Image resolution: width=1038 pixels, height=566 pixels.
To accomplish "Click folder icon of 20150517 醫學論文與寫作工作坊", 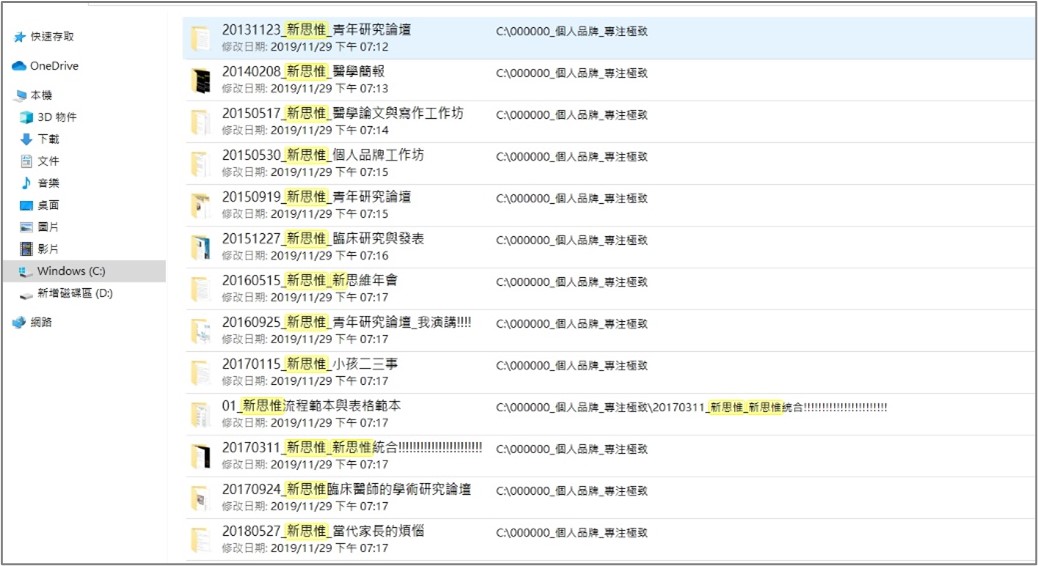I will pyautogui.click(x=200, y=122).
